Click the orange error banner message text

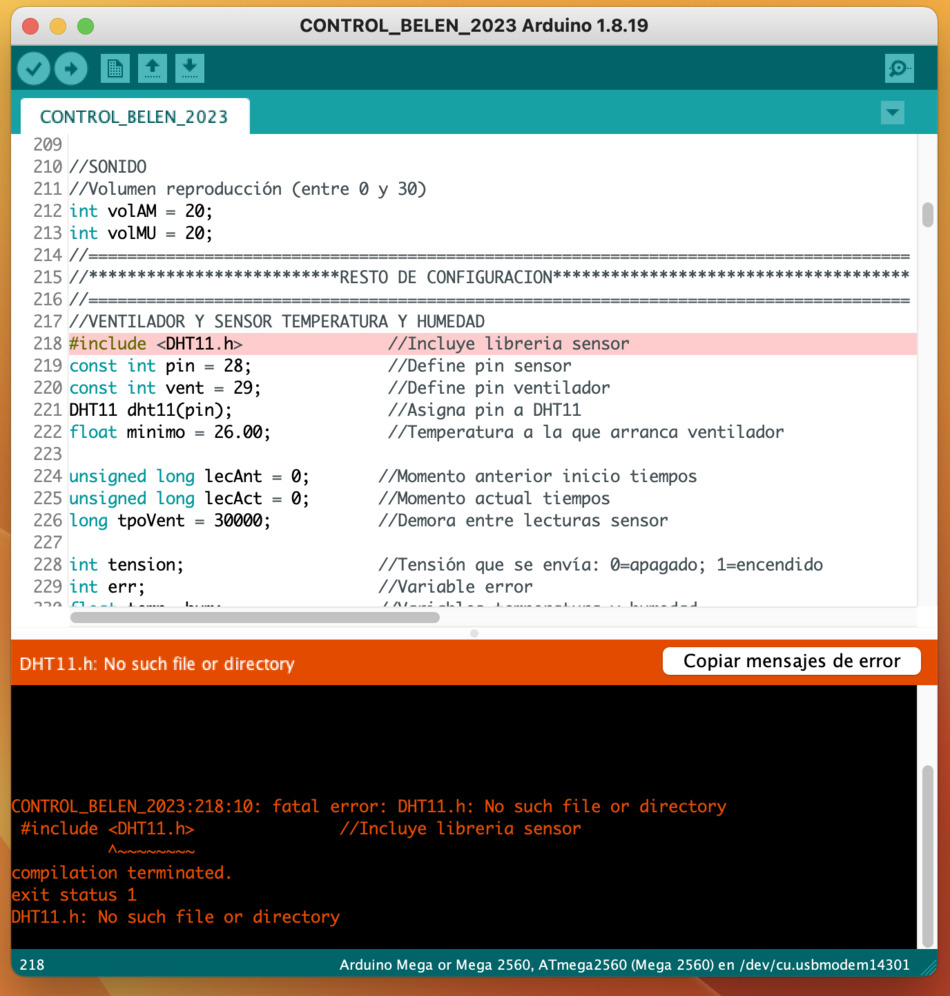[157, 664]
